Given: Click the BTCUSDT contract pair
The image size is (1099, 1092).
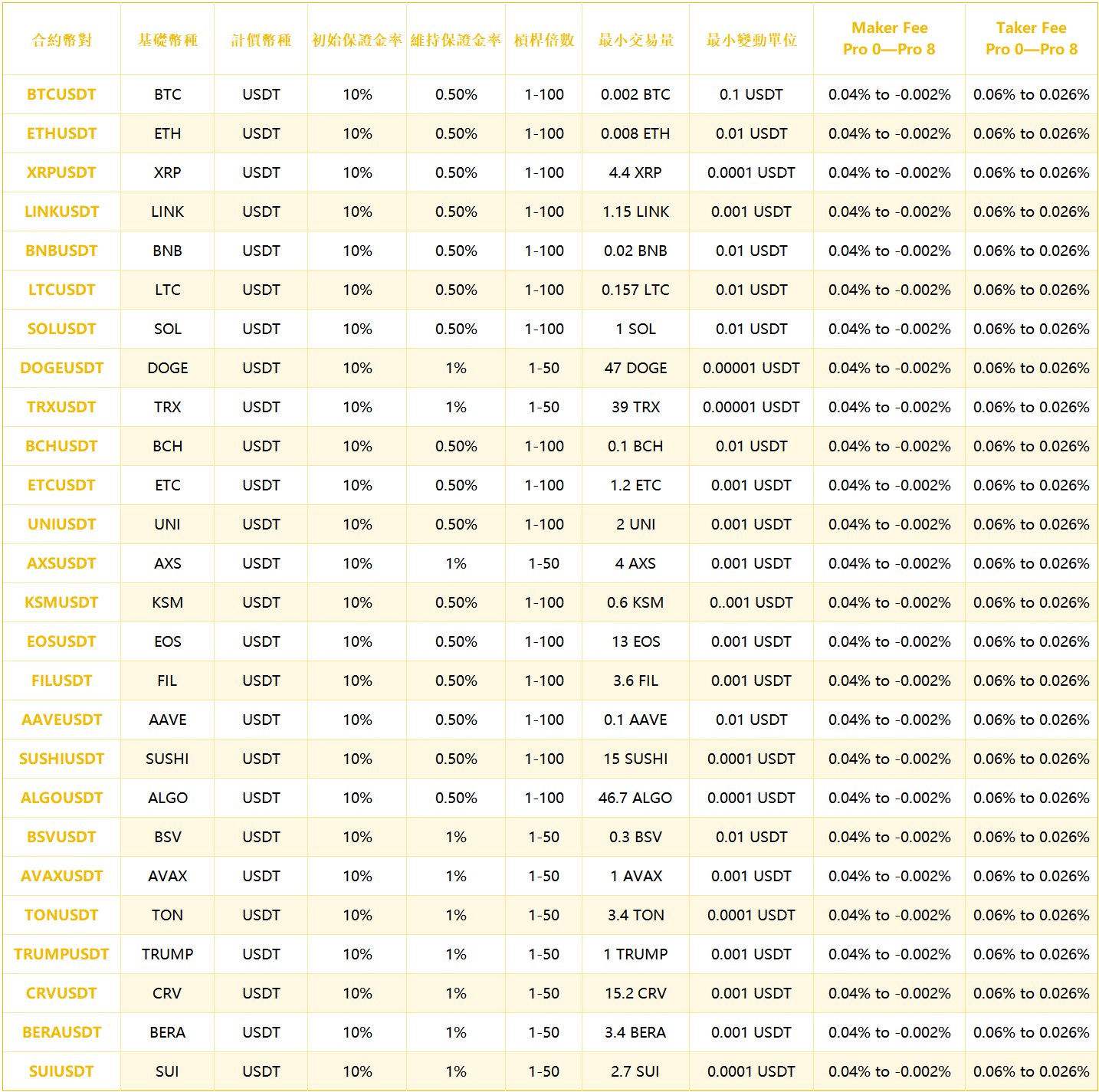Looking at the screenshot, I should [61, 94].
